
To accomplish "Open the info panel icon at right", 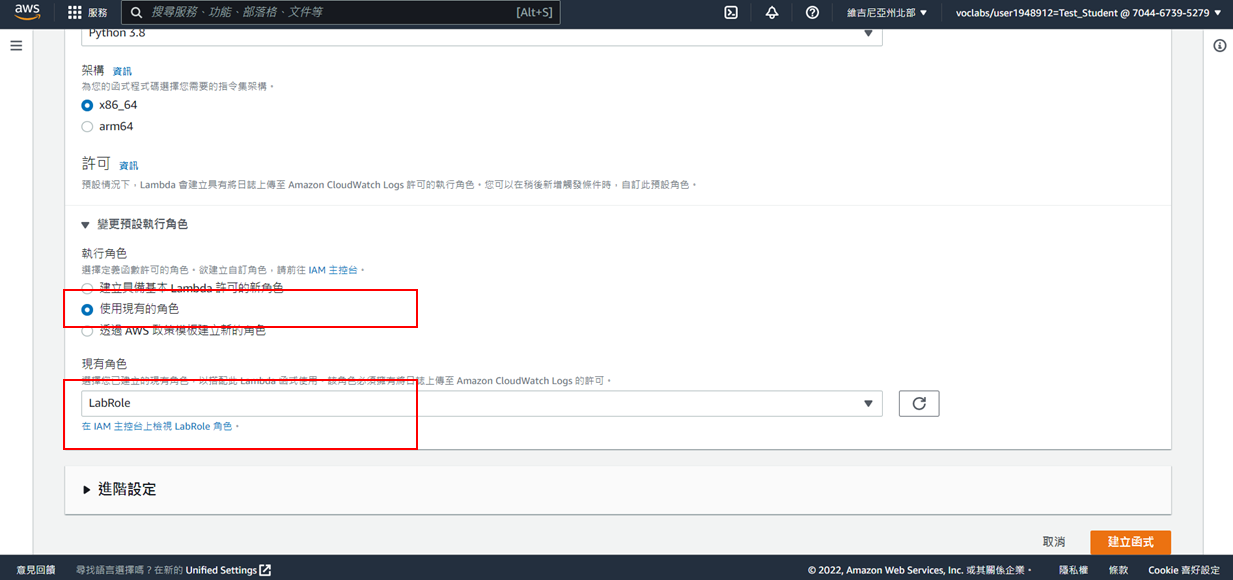I will coord(1220,46).
